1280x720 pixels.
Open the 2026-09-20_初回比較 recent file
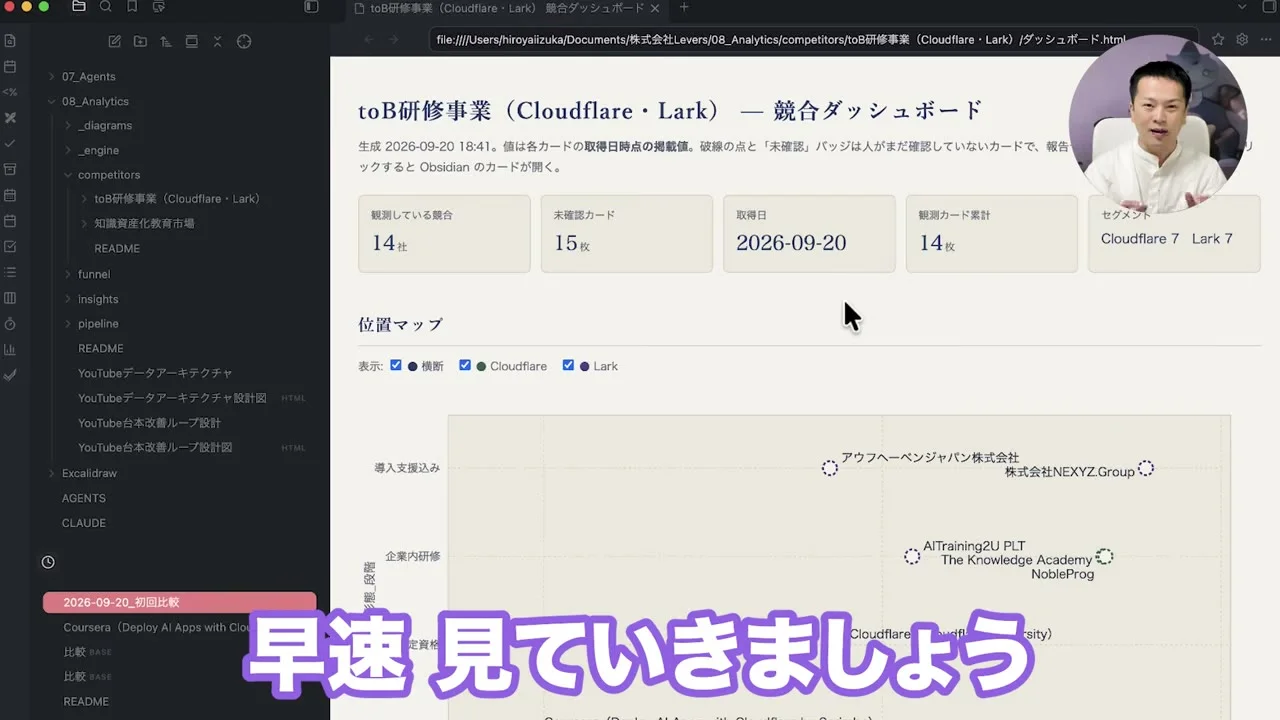pyautogui.click(x=180, y=603)
